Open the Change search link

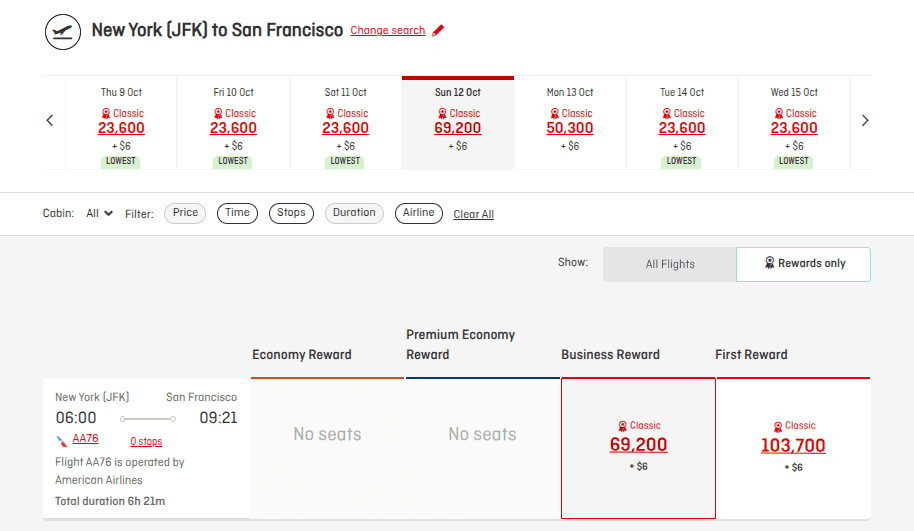pyautogui.click(x=388, y=30)
